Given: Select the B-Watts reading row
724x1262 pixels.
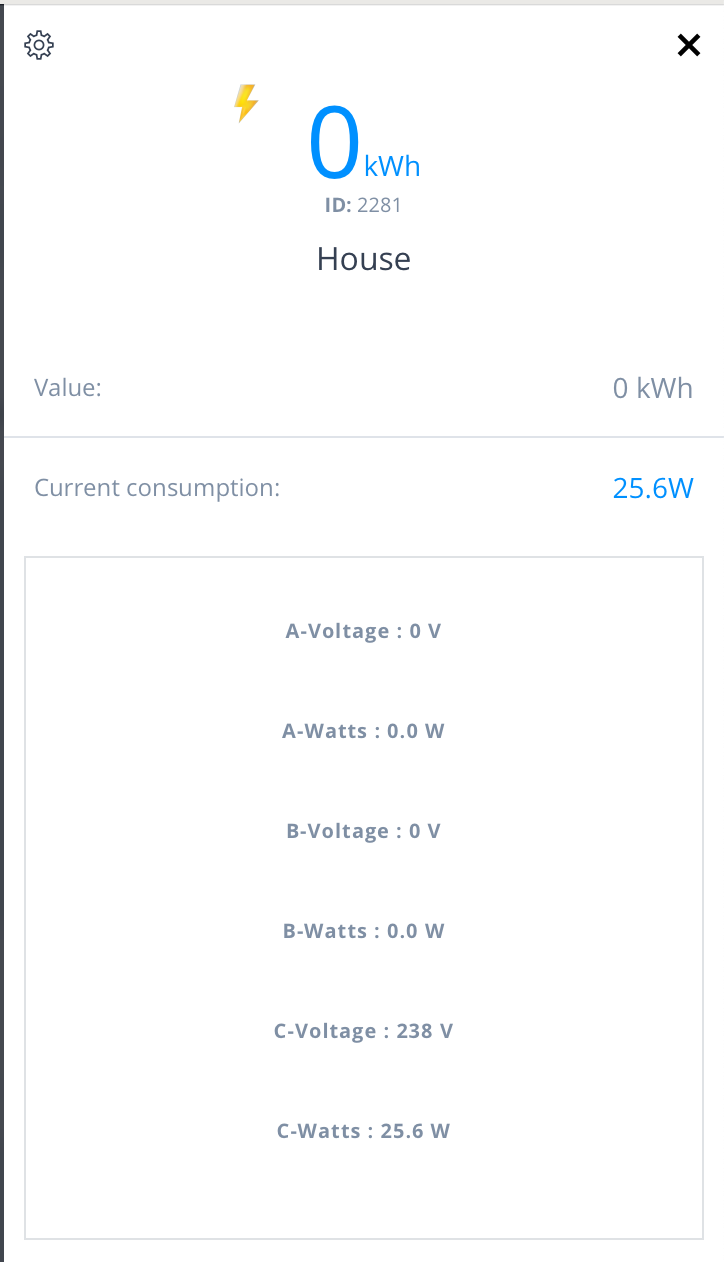Looking at the screenshot, I should [363, 931].
